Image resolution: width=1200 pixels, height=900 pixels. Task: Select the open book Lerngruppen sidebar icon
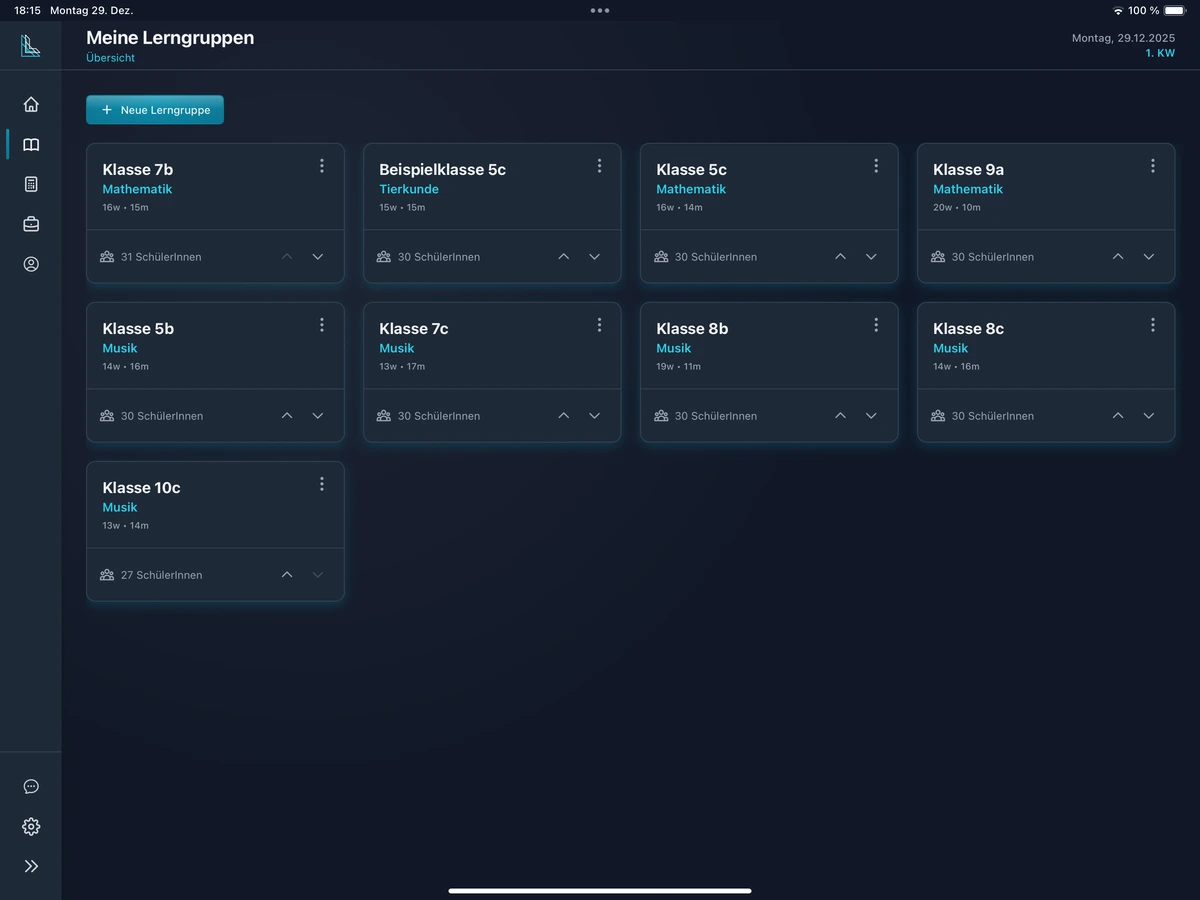[x=31, y=145]
